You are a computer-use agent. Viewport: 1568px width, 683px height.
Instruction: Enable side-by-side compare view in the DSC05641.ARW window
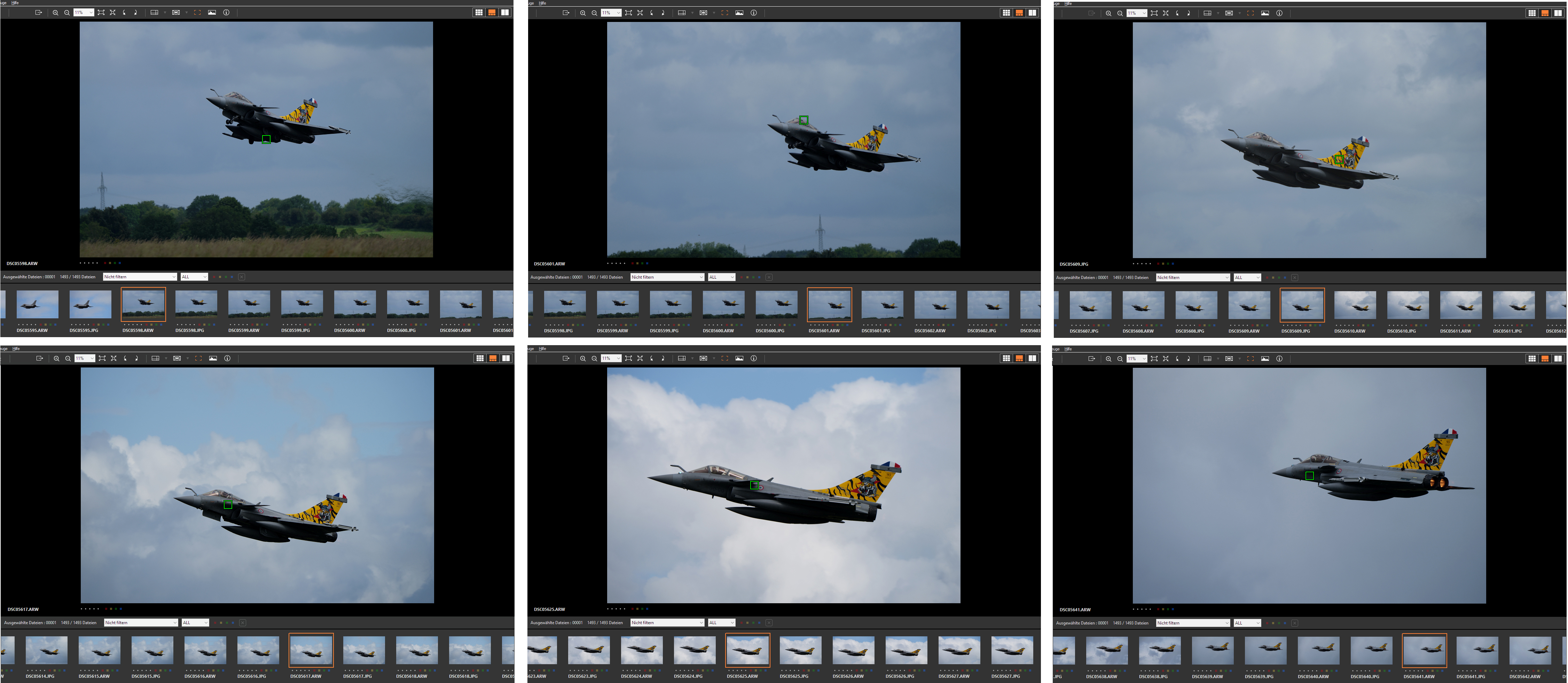(1558, 358)
